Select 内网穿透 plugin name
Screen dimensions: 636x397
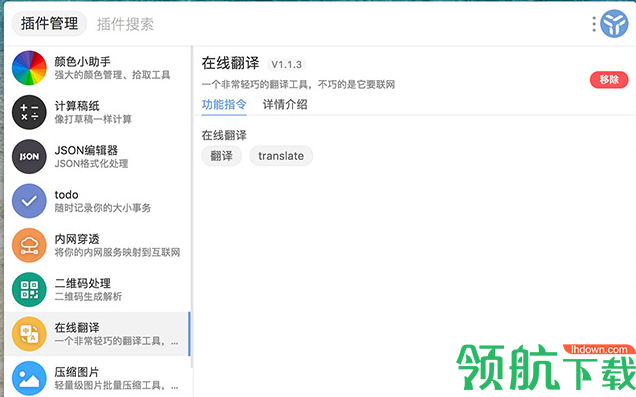click(x=77, y=239)
